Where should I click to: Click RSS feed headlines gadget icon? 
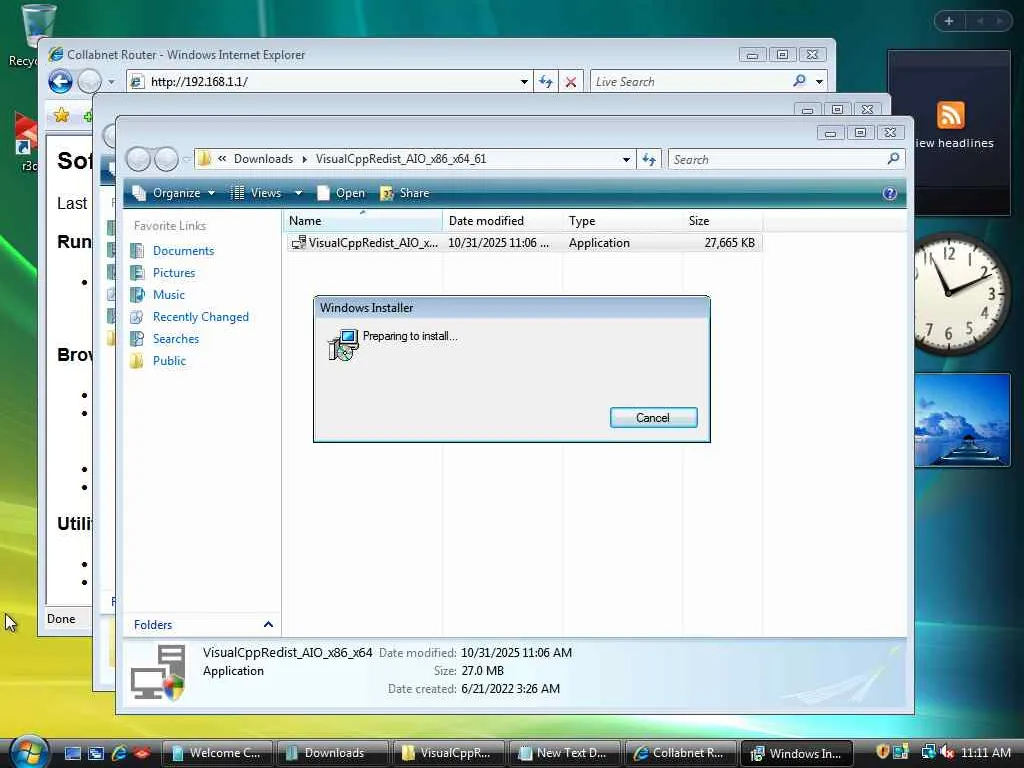coord(951,115)
